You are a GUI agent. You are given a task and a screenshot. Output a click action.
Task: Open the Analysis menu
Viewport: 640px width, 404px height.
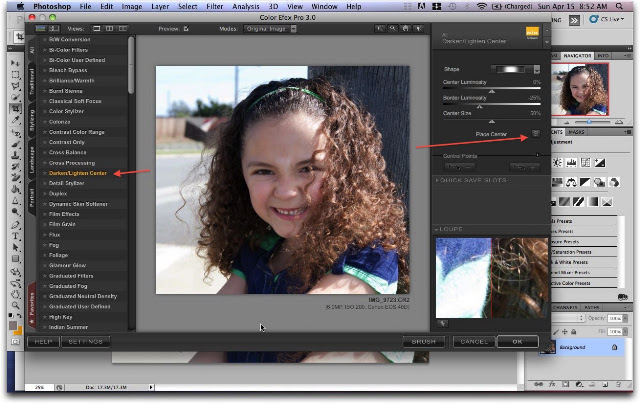click(246, 6)
